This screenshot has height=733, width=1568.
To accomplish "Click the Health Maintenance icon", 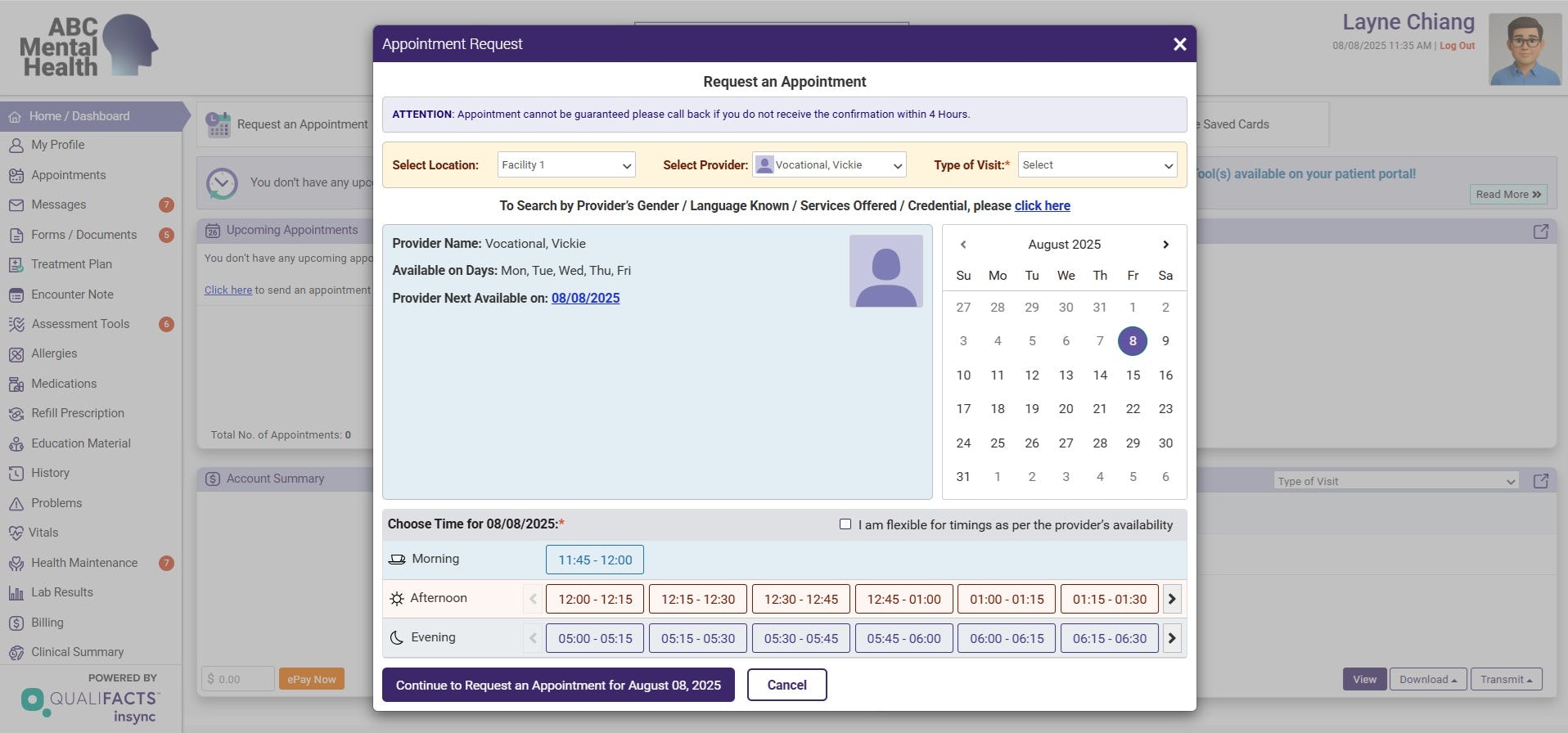I will (x=16, y=564).
